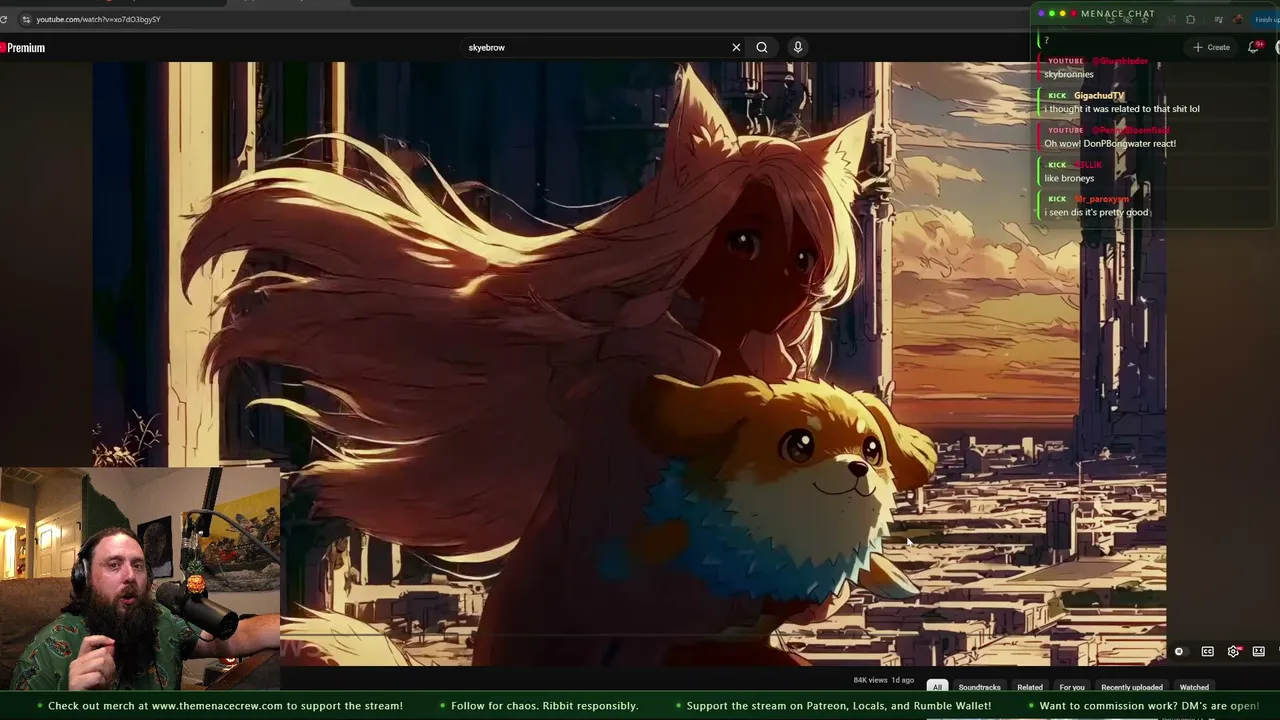The image size is (1280, 720).
Task: Click the "Oh wow! DonPBongwater react!" chat message
Action: 1110,143
